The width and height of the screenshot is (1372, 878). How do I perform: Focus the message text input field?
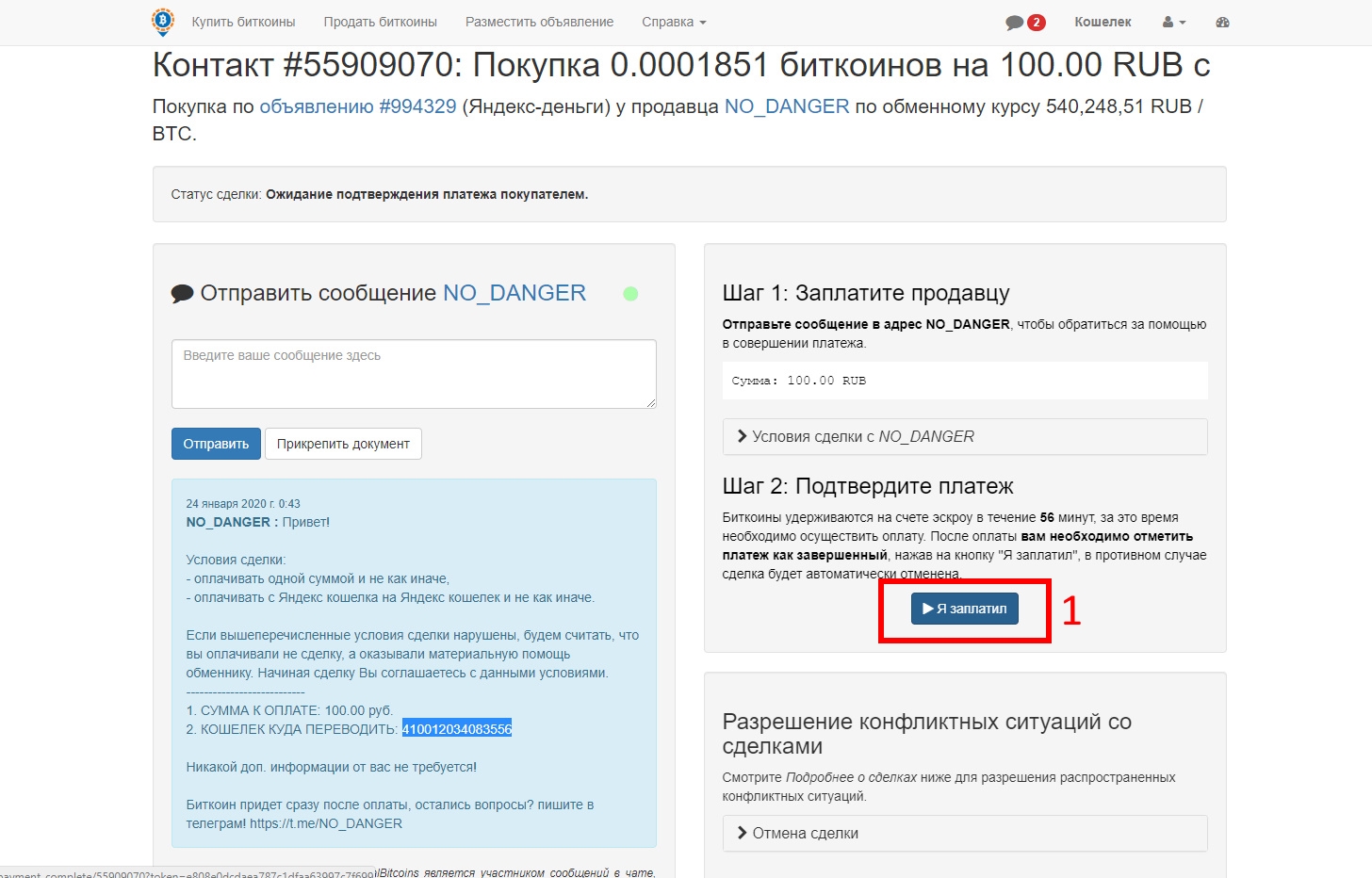click(414, 374)
